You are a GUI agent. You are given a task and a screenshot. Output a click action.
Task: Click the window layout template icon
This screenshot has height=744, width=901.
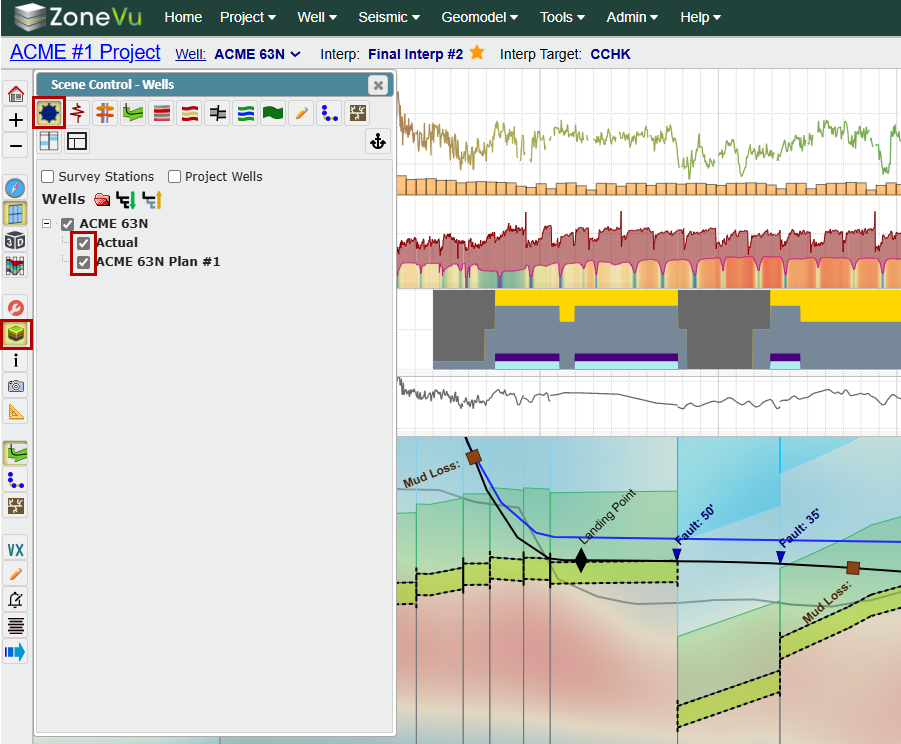[x=77, y=141]
